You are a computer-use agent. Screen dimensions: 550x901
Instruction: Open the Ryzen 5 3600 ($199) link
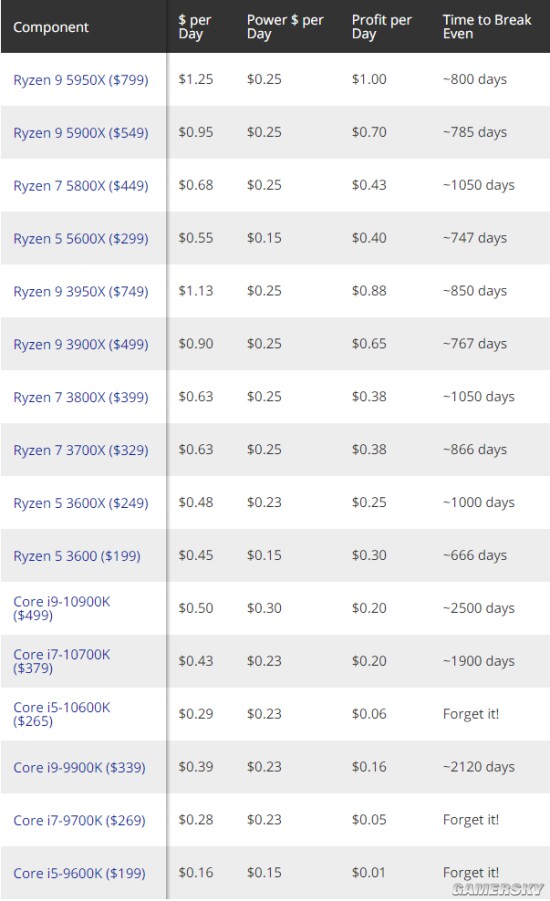pyautogui.click(x=76, y=556)
